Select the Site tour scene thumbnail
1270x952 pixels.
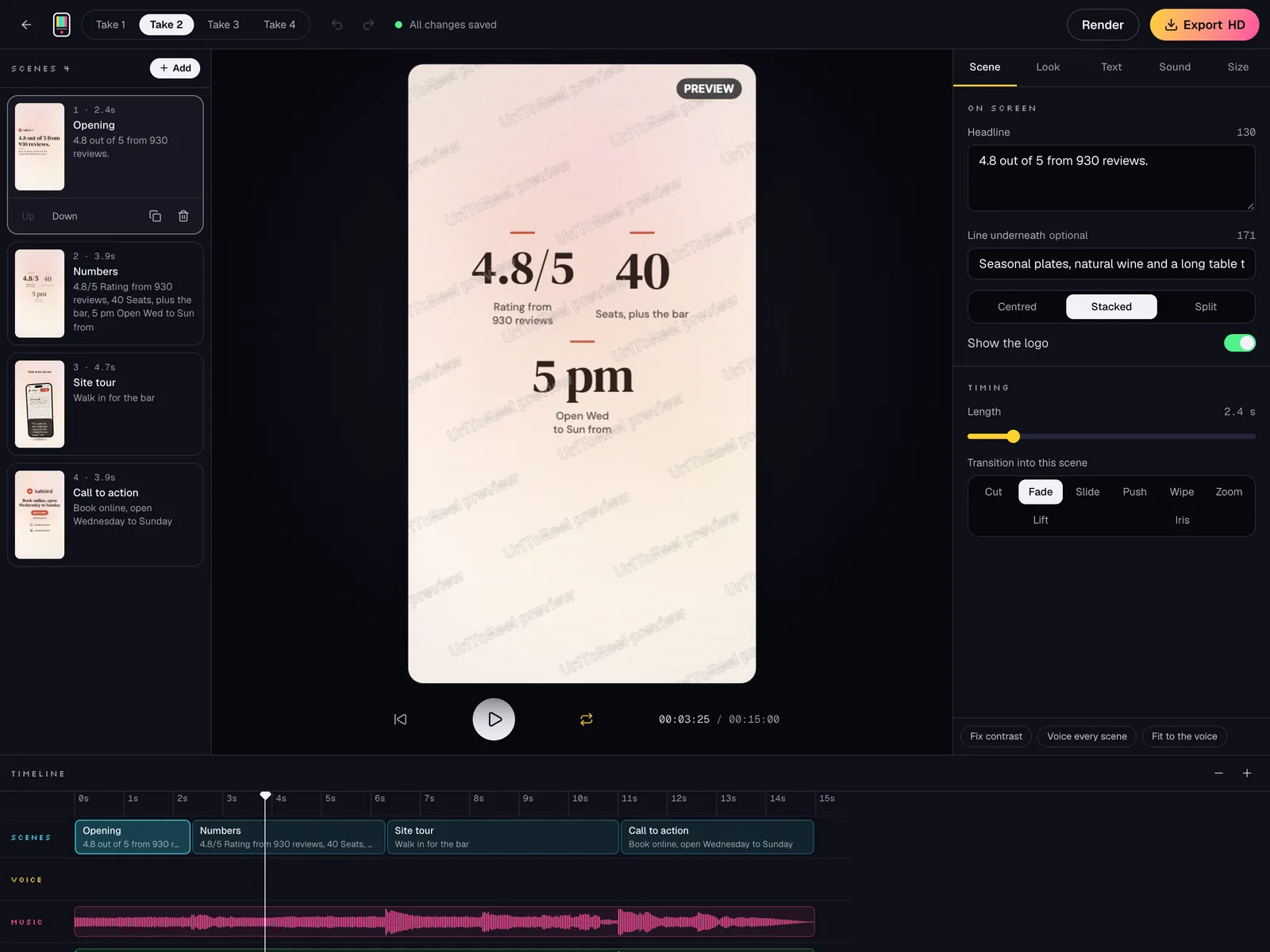click(40, 404)
